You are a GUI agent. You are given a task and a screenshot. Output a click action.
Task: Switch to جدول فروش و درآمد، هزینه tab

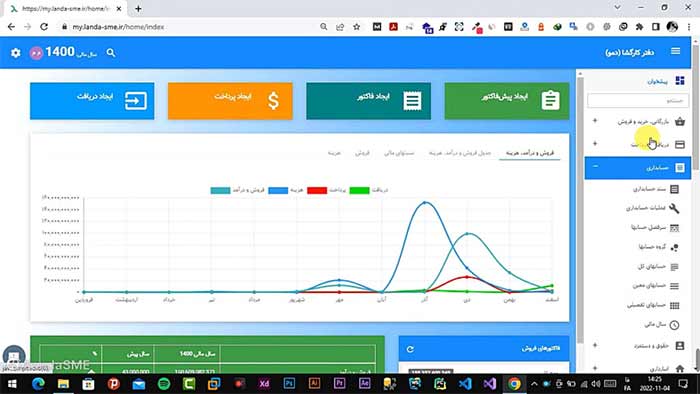[460, 153]
